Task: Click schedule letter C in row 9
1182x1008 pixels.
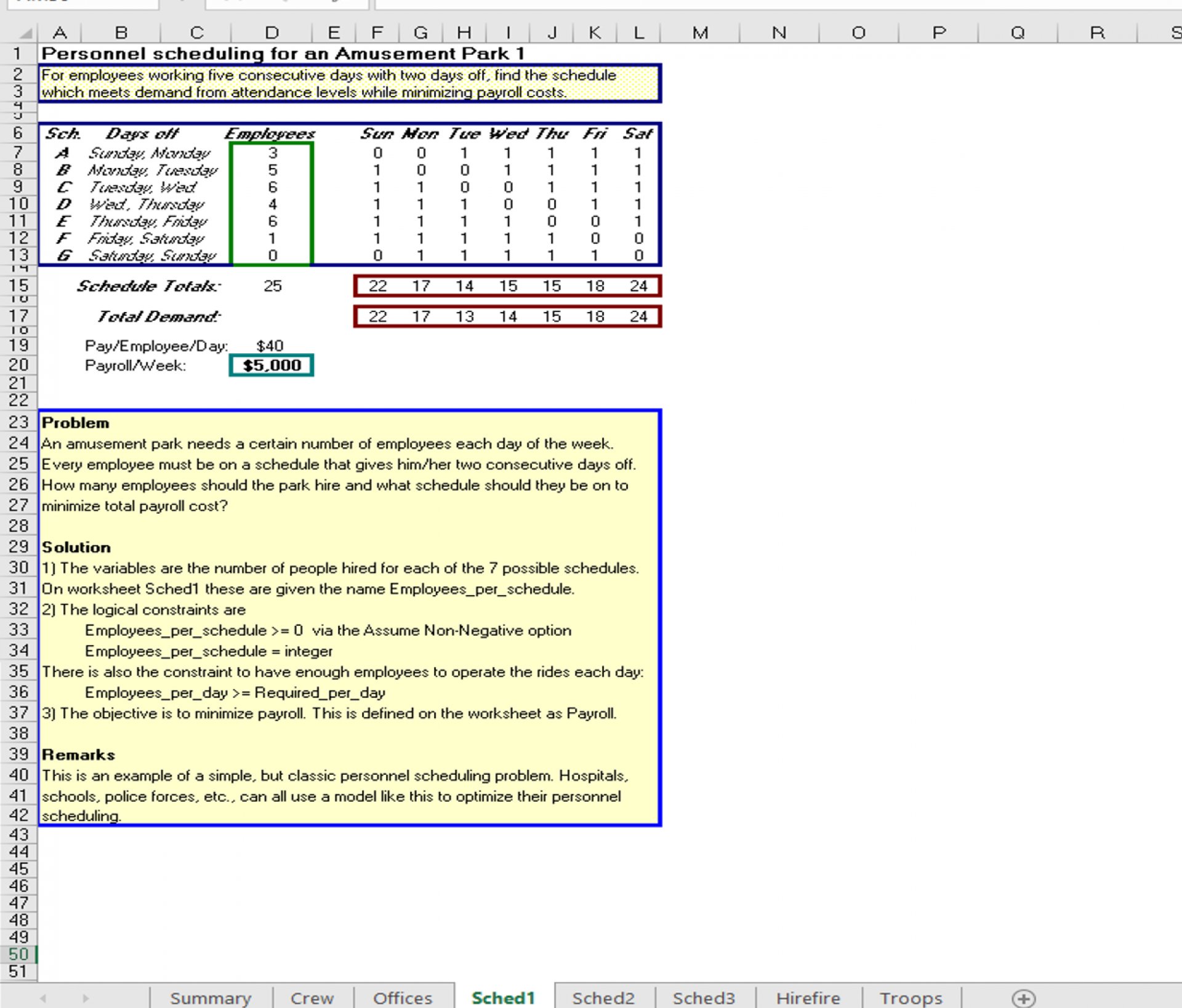Action: [x=63, y=187]
